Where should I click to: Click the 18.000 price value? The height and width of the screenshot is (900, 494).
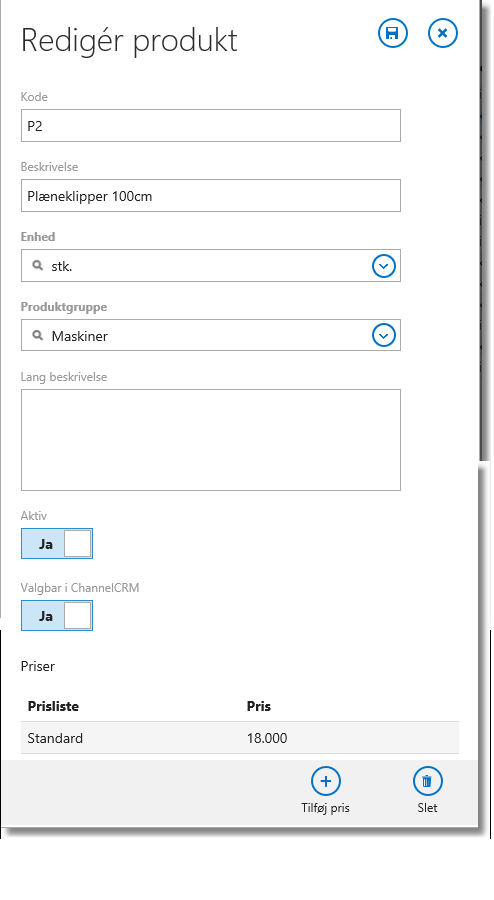tap(267, 738)
